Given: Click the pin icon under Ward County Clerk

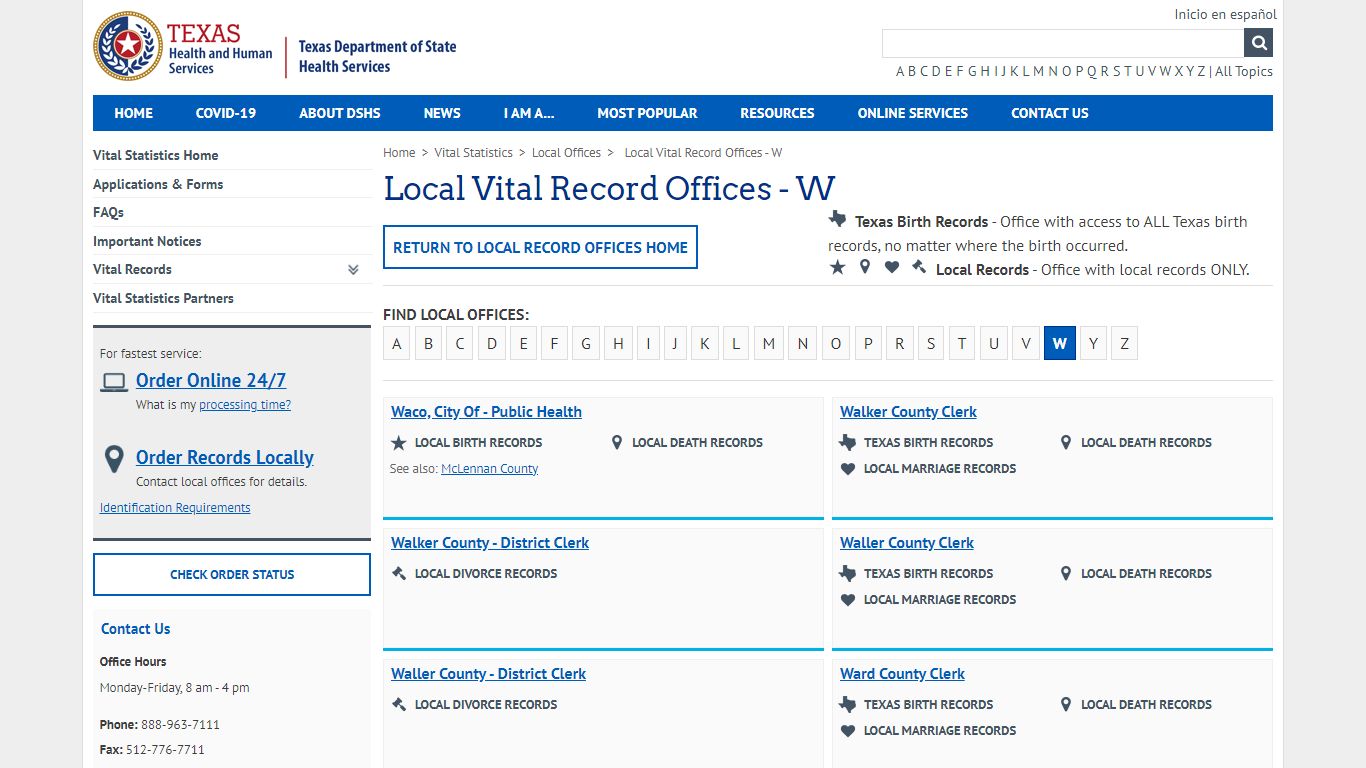Looking at the screenshot, I should [1066, 704].
